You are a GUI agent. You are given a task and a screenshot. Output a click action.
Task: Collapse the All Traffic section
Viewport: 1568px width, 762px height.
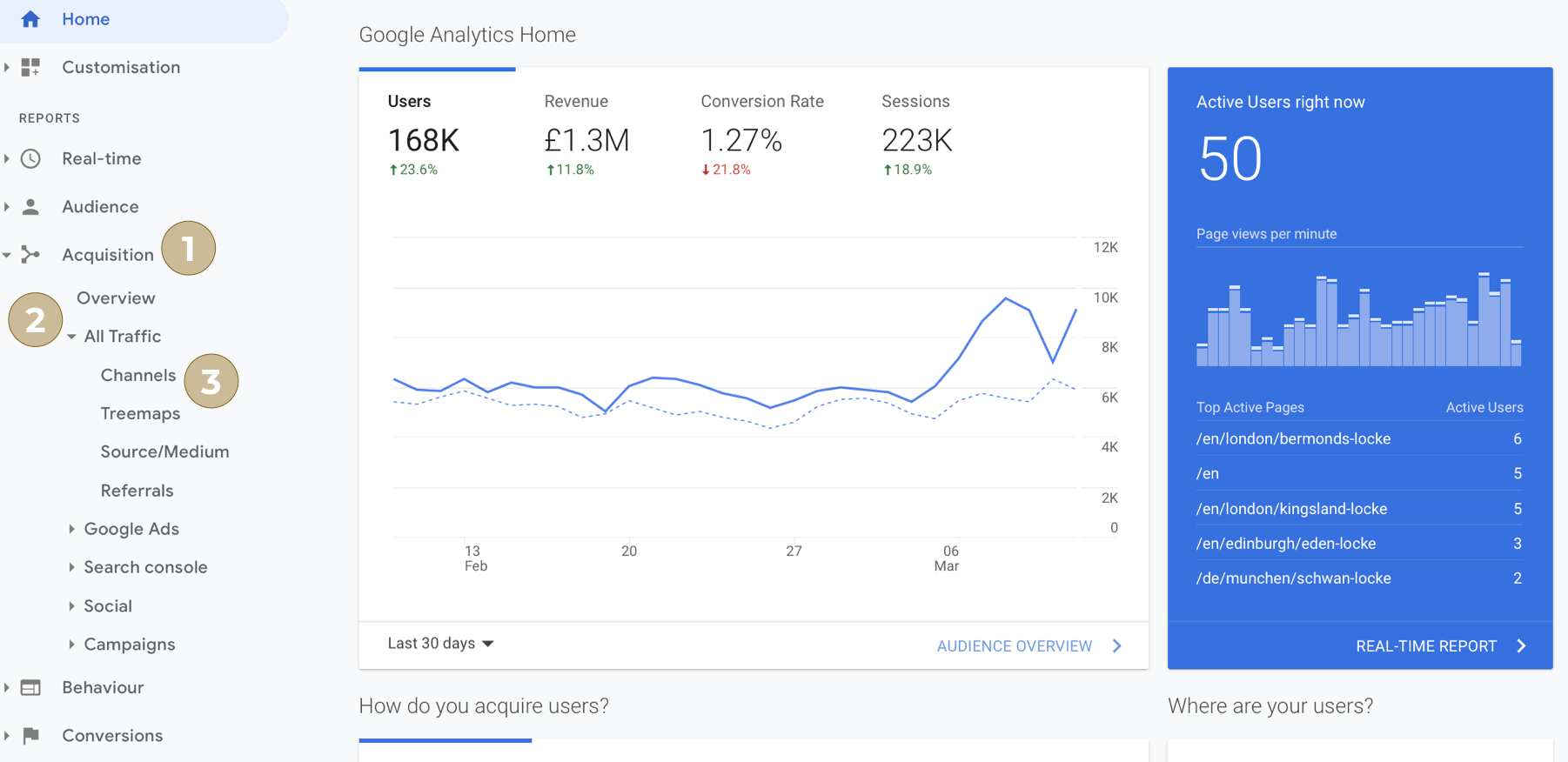(71, 337)
